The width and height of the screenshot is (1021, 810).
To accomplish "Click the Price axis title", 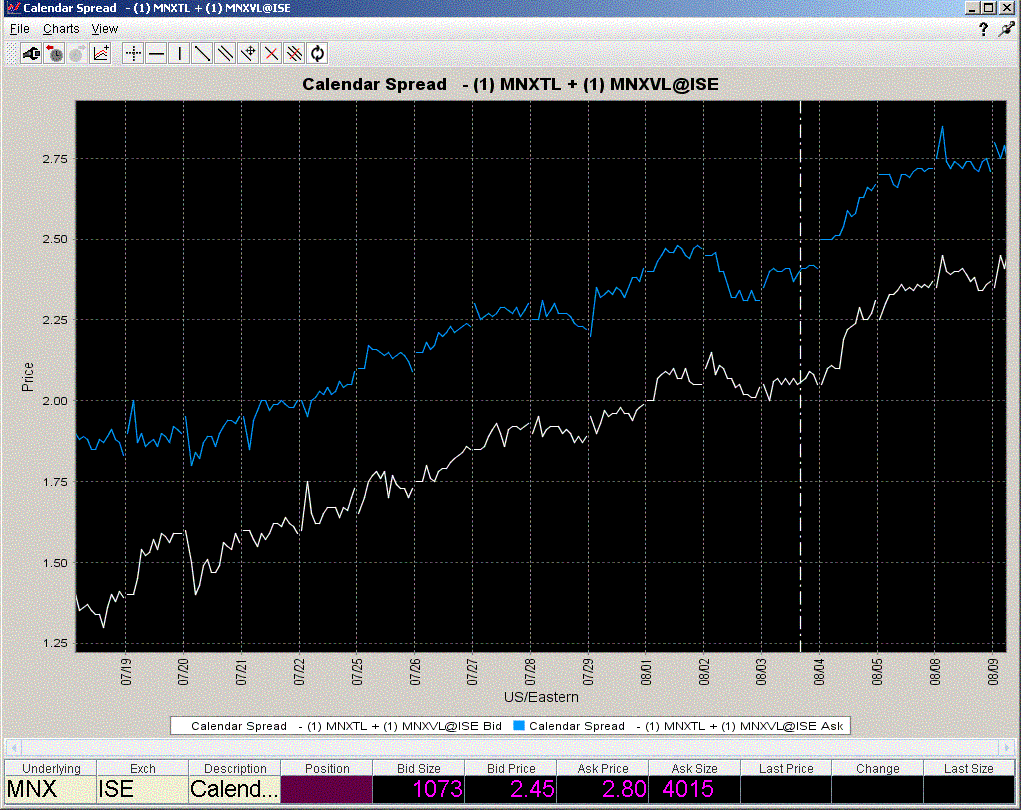I will point(27,376).
